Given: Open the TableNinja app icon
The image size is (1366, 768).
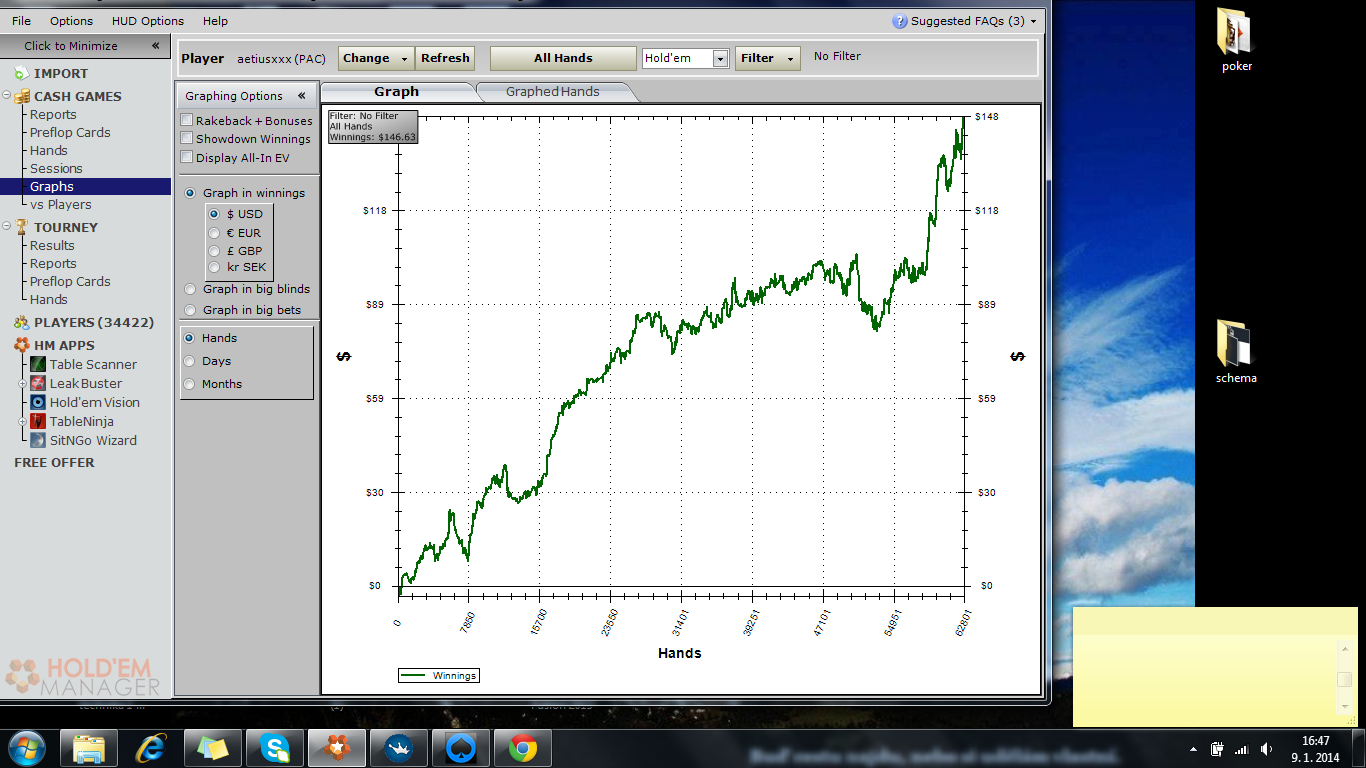Looking at the screenshot, I should pos(38,421).
